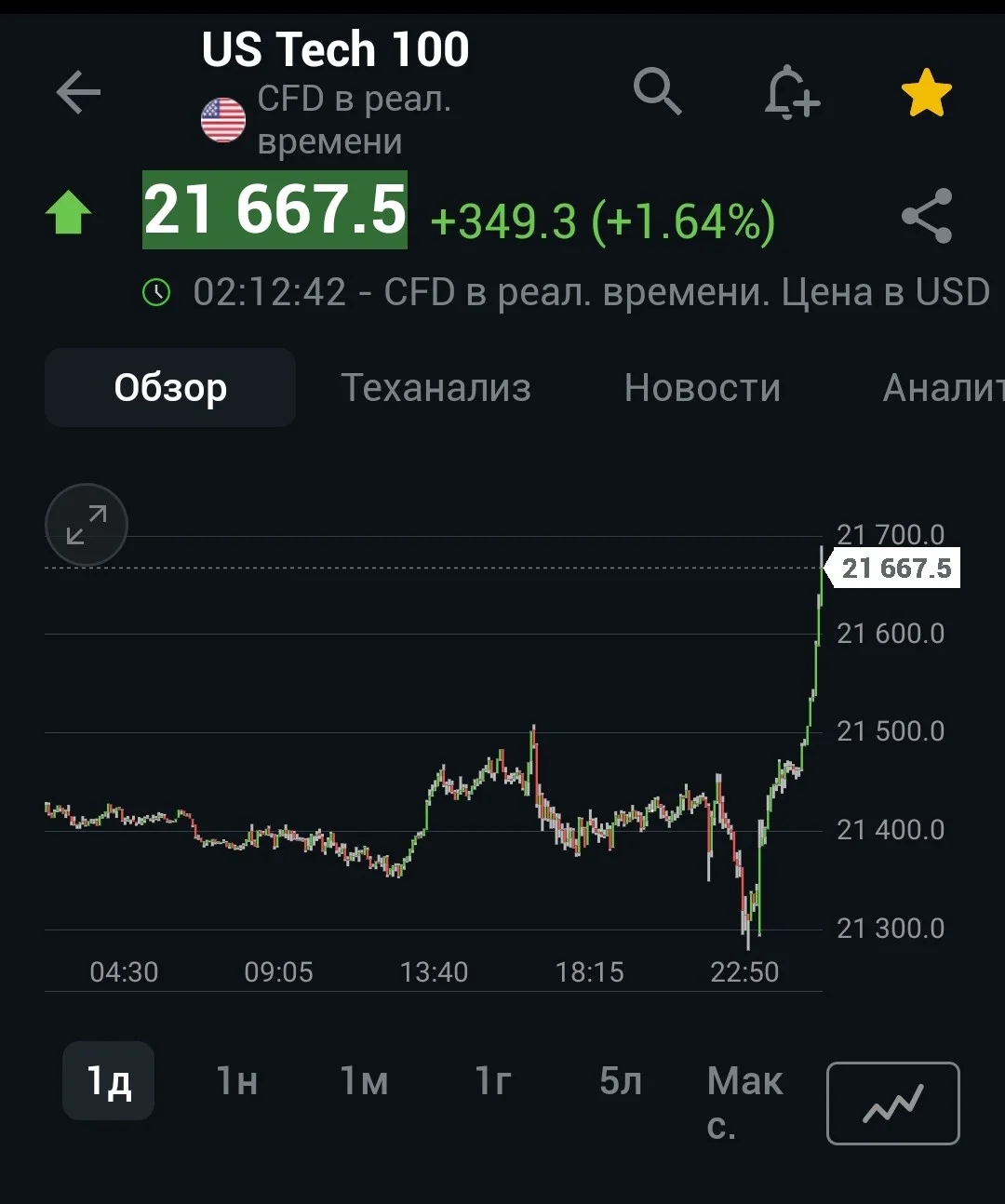Select the 1д time range
Viewport: 1005px width, 1204px height.
pos(109,1081)
